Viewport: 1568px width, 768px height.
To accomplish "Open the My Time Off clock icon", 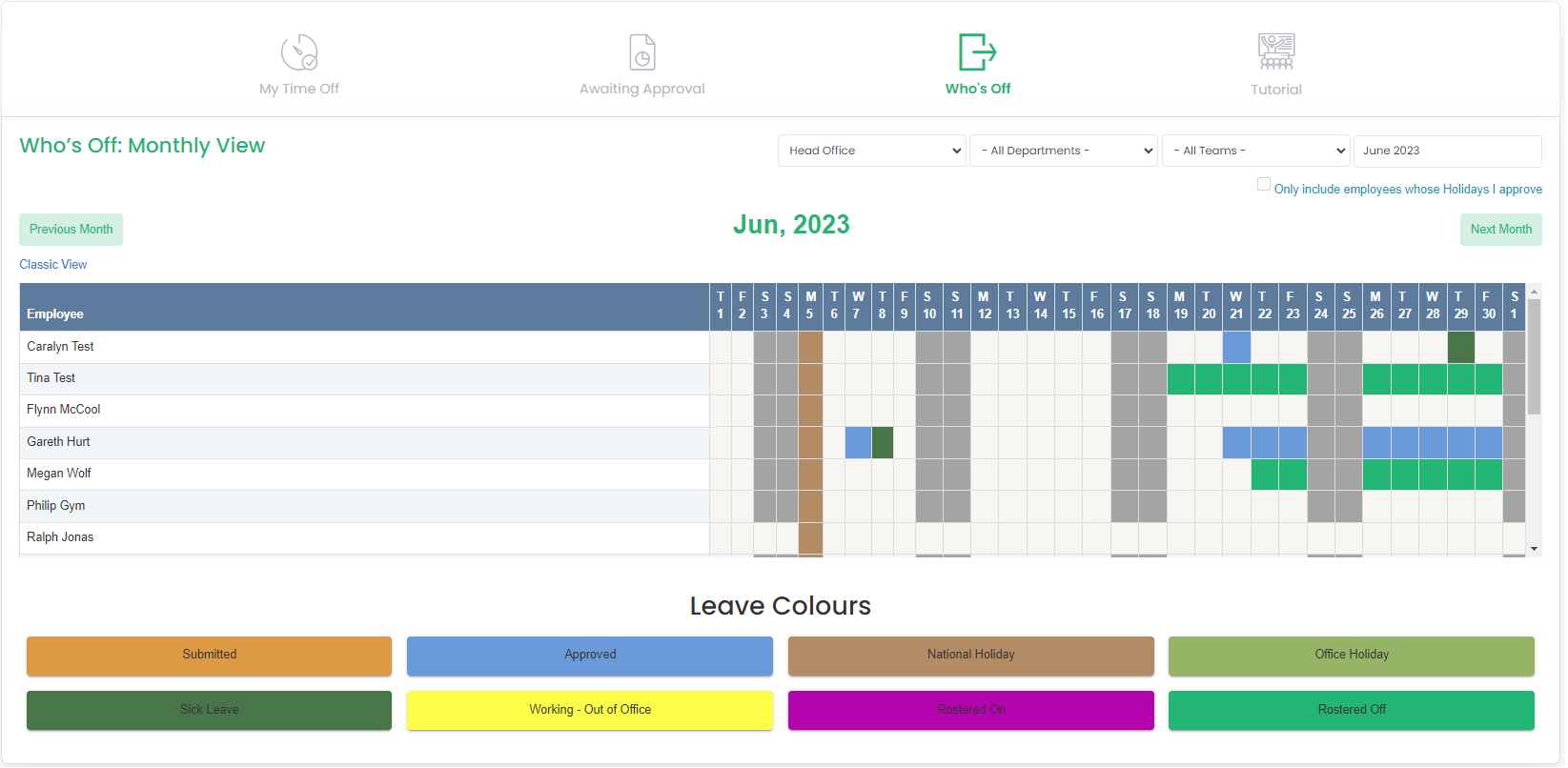I will click(x=299, y=52).
